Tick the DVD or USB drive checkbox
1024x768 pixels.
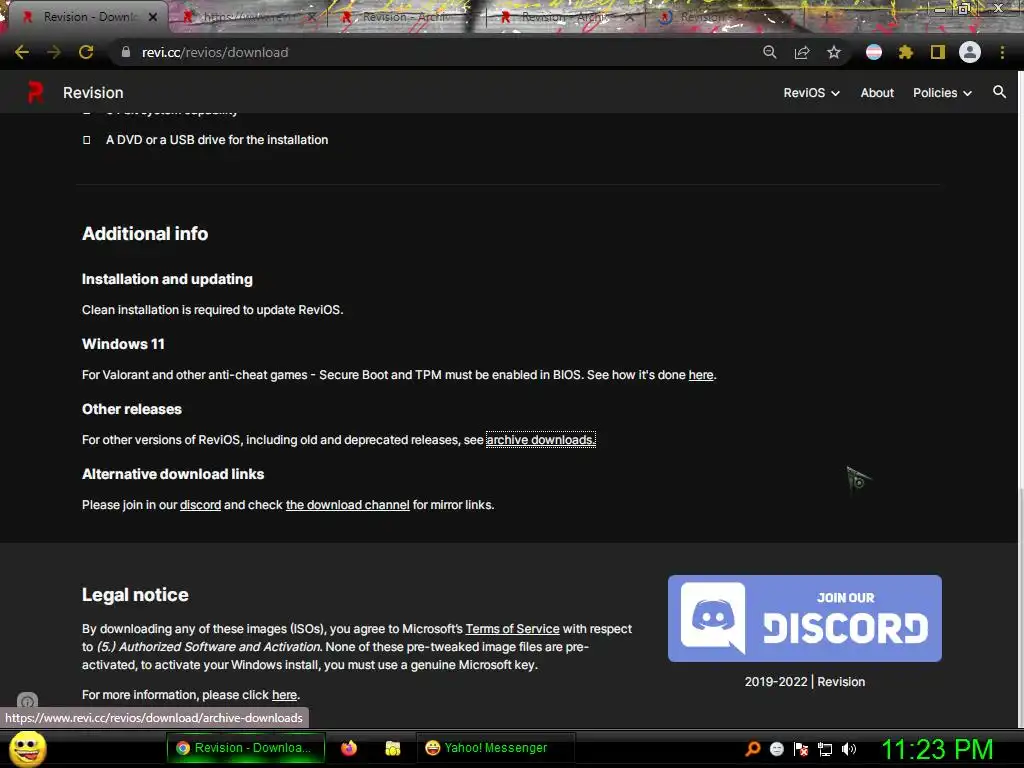point(87,140)
